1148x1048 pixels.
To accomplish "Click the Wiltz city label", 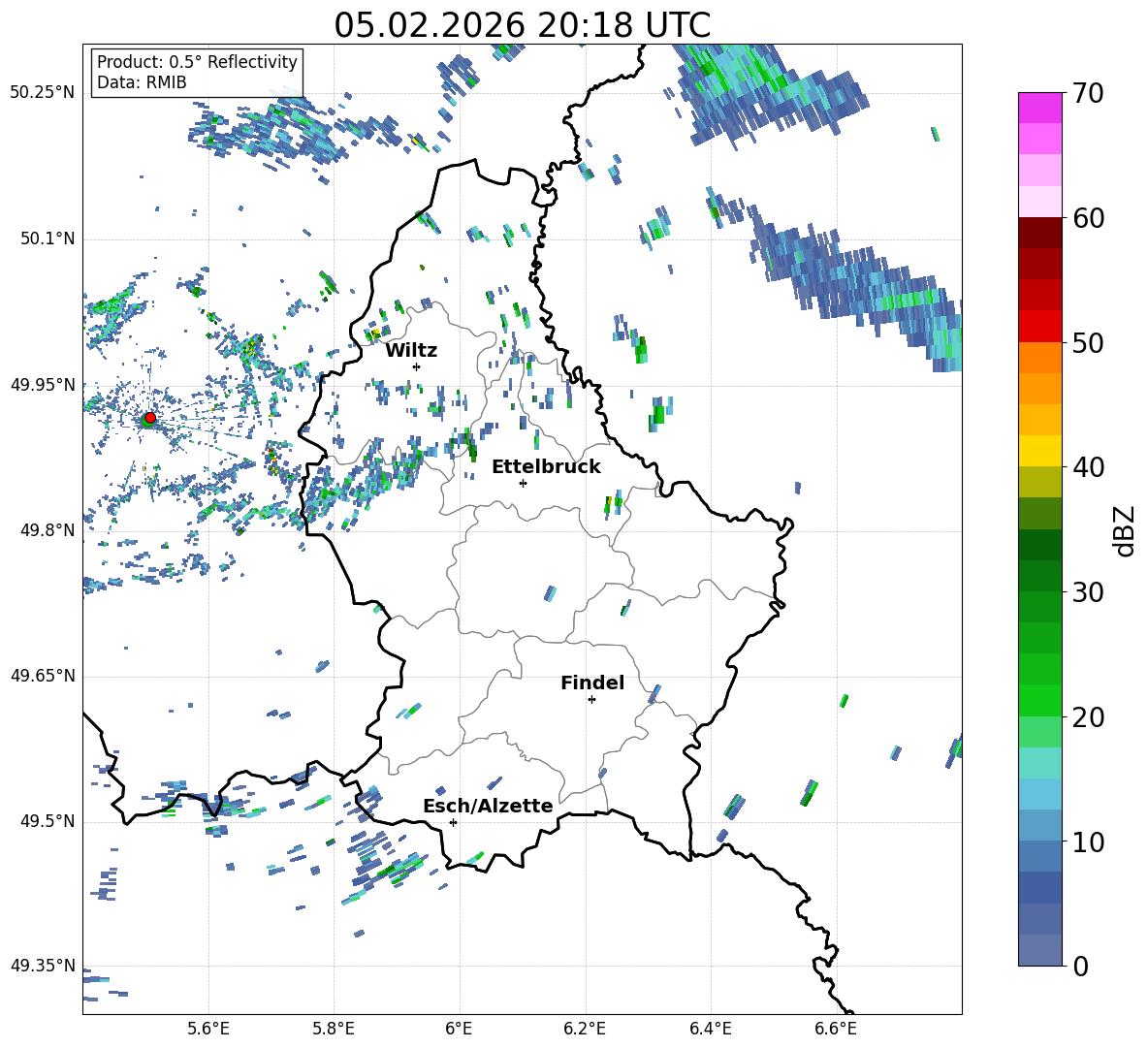I will coord(411,351).
